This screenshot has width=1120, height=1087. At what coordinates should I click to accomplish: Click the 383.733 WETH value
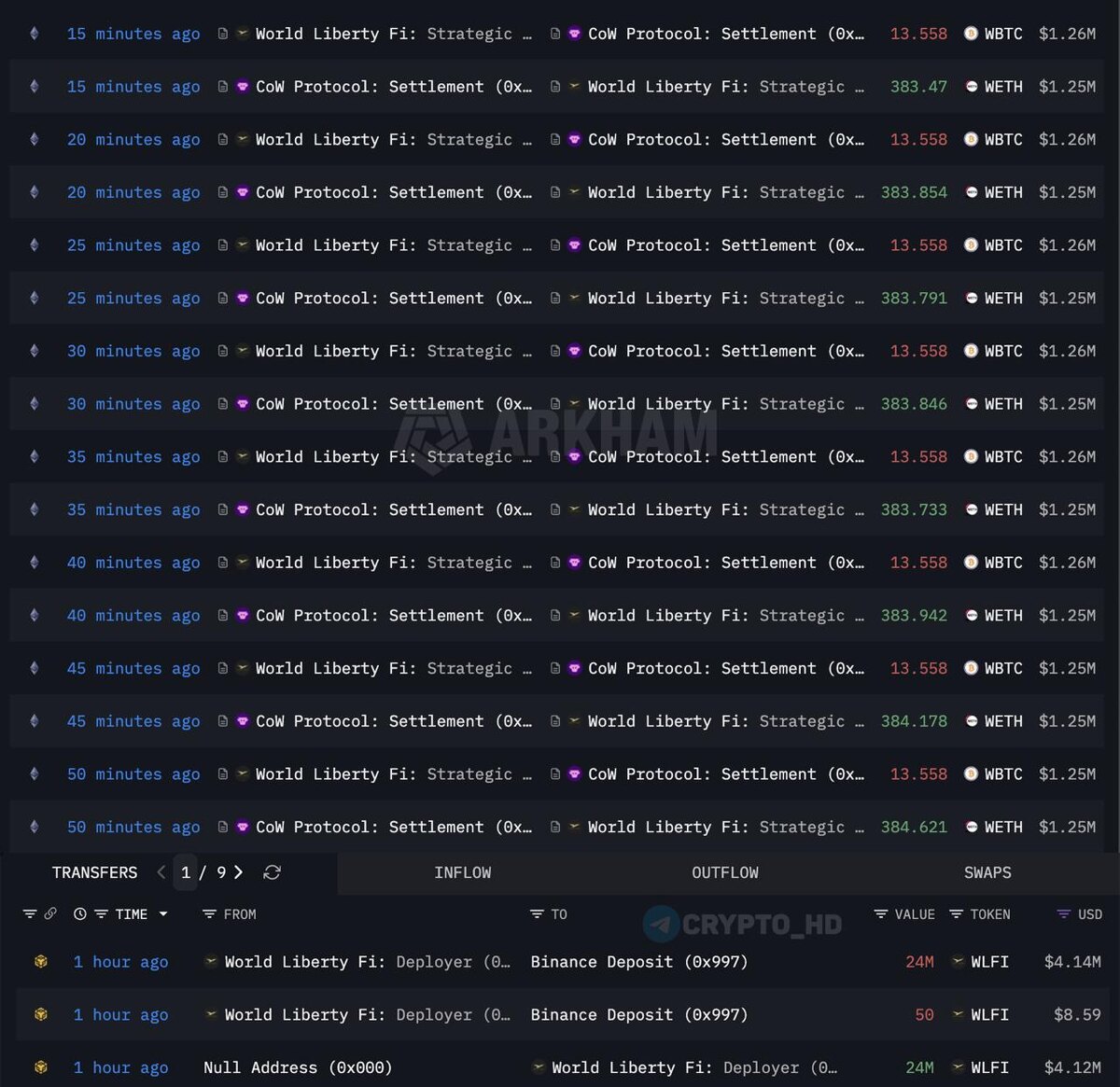pyautogui.click(x=914, y=510)
